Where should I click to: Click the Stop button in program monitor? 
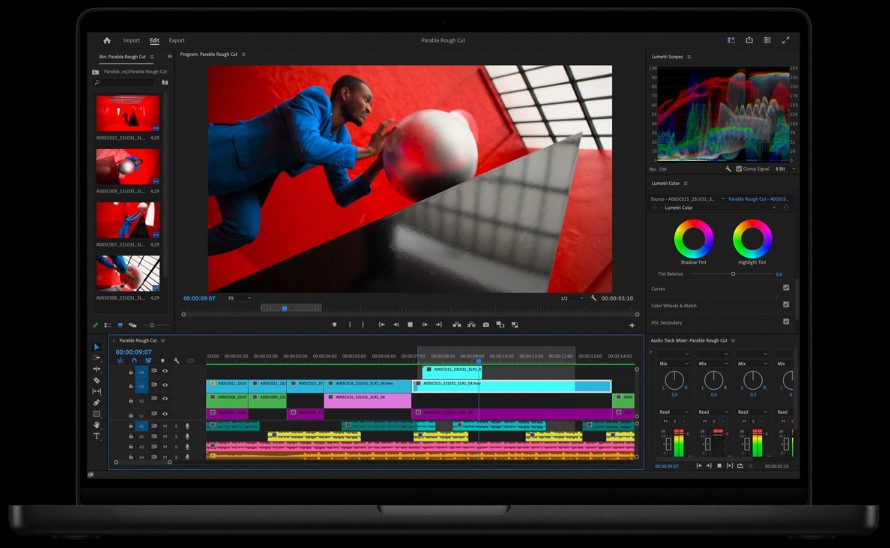click(x=410, y=324)
